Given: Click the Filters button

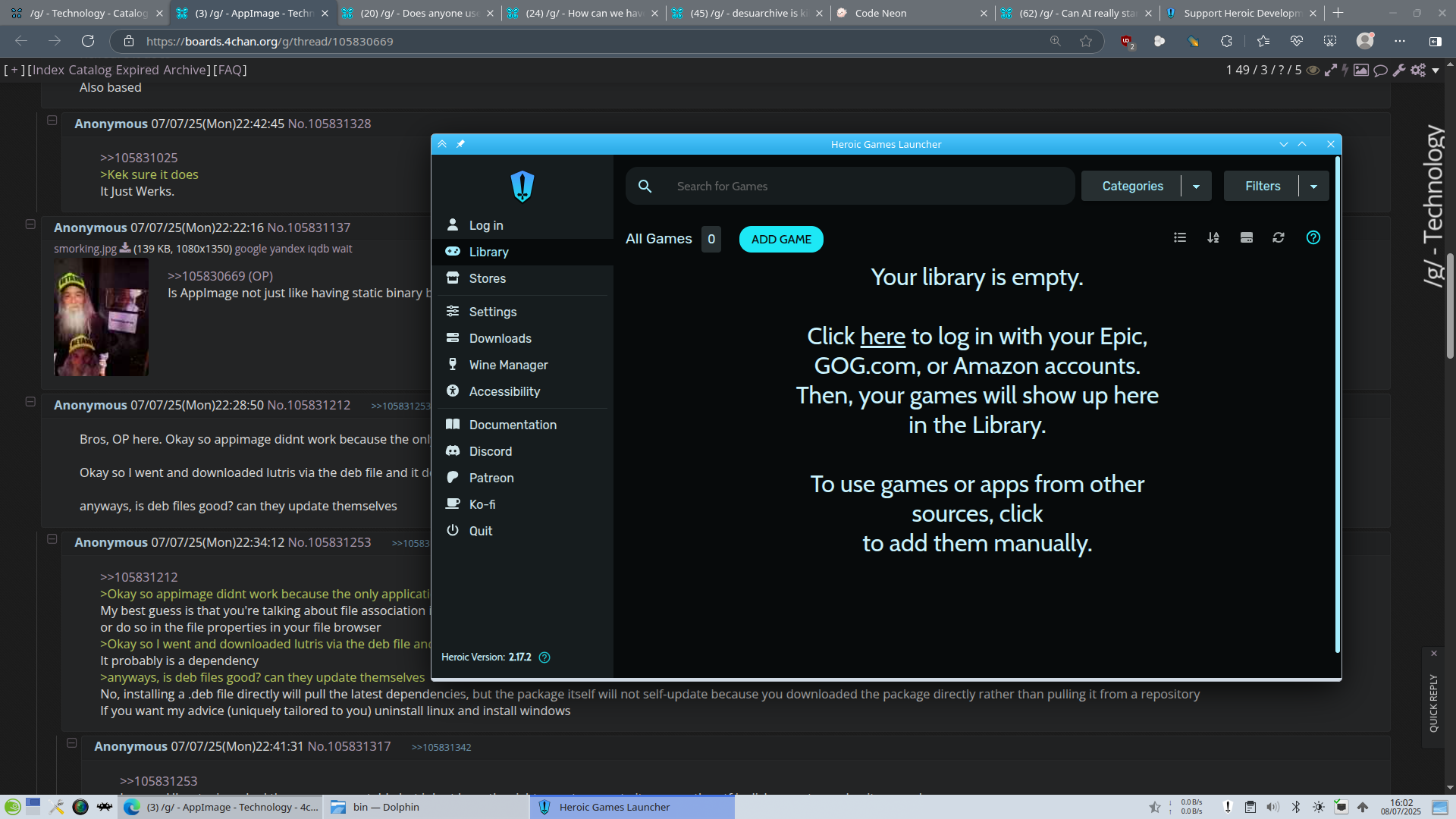Looking at the screenshot, I should [x=1262, y=187].
